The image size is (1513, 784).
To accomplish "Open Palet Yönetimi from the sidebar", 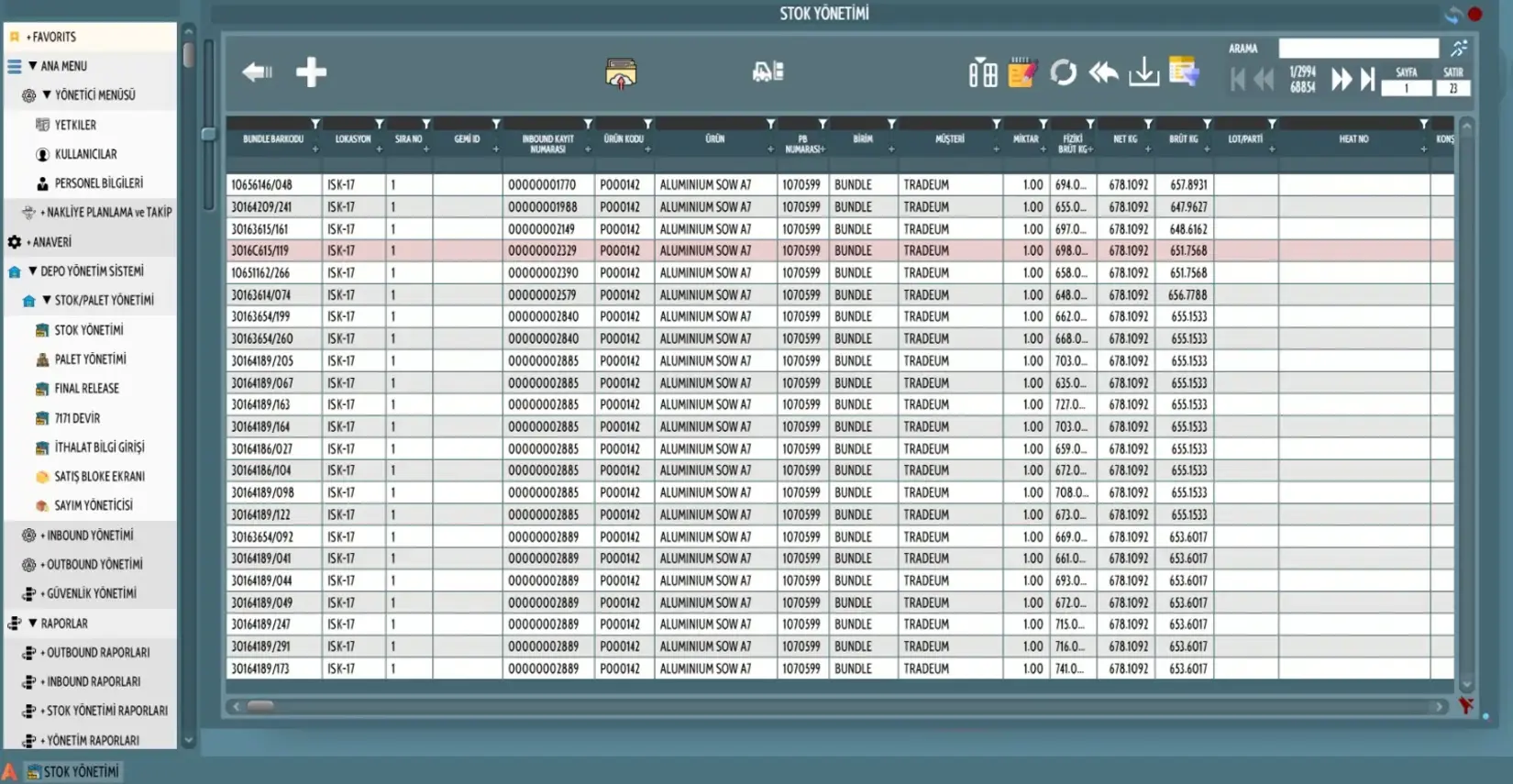I will [x=90, y=359].
